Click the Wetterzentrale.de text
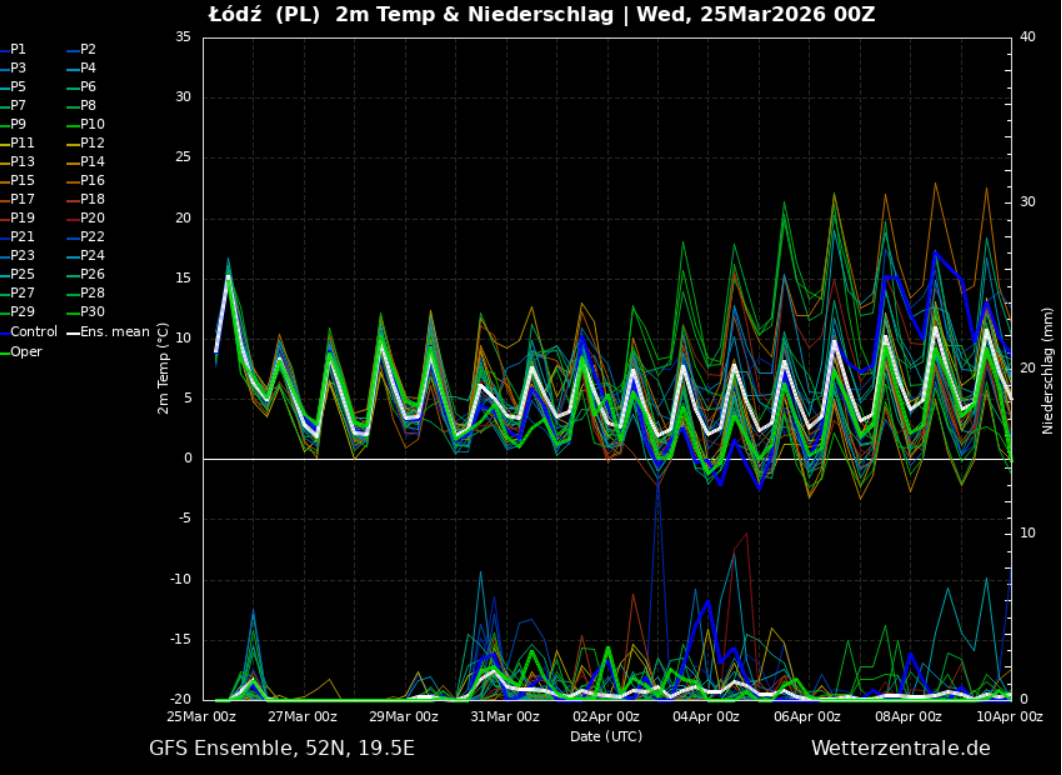Viewport: 1062px width, 775px height. (900, 748)
